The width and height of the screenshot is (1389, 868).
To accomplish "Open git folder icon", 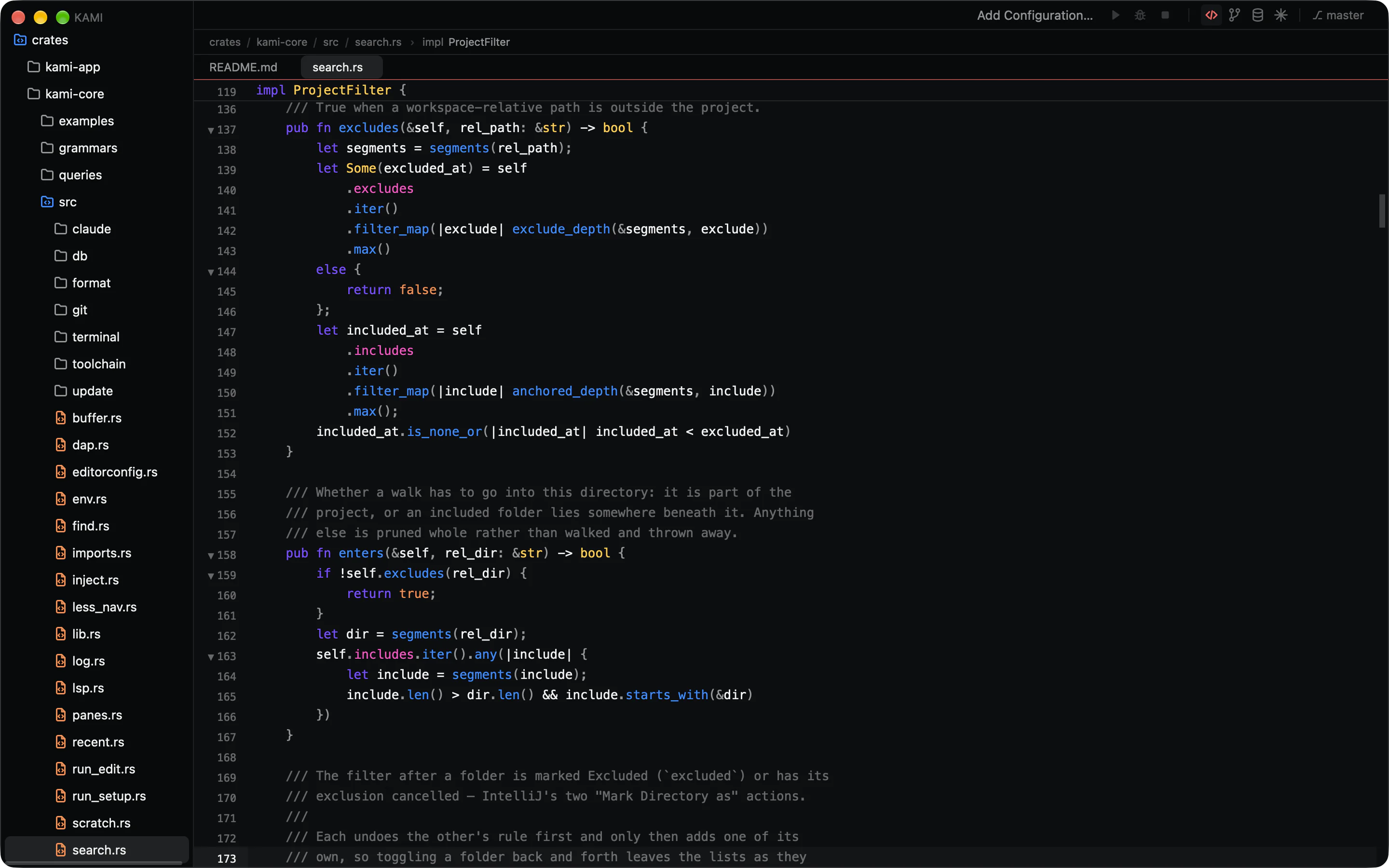I will coord(60,310).
